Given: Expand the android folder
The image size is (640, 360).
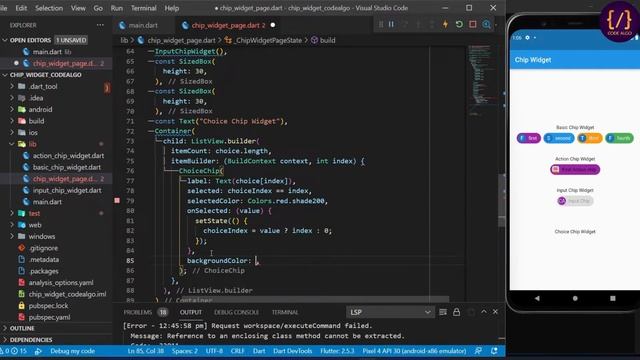Looking at the screenshot, I should [x=12, y=109].
